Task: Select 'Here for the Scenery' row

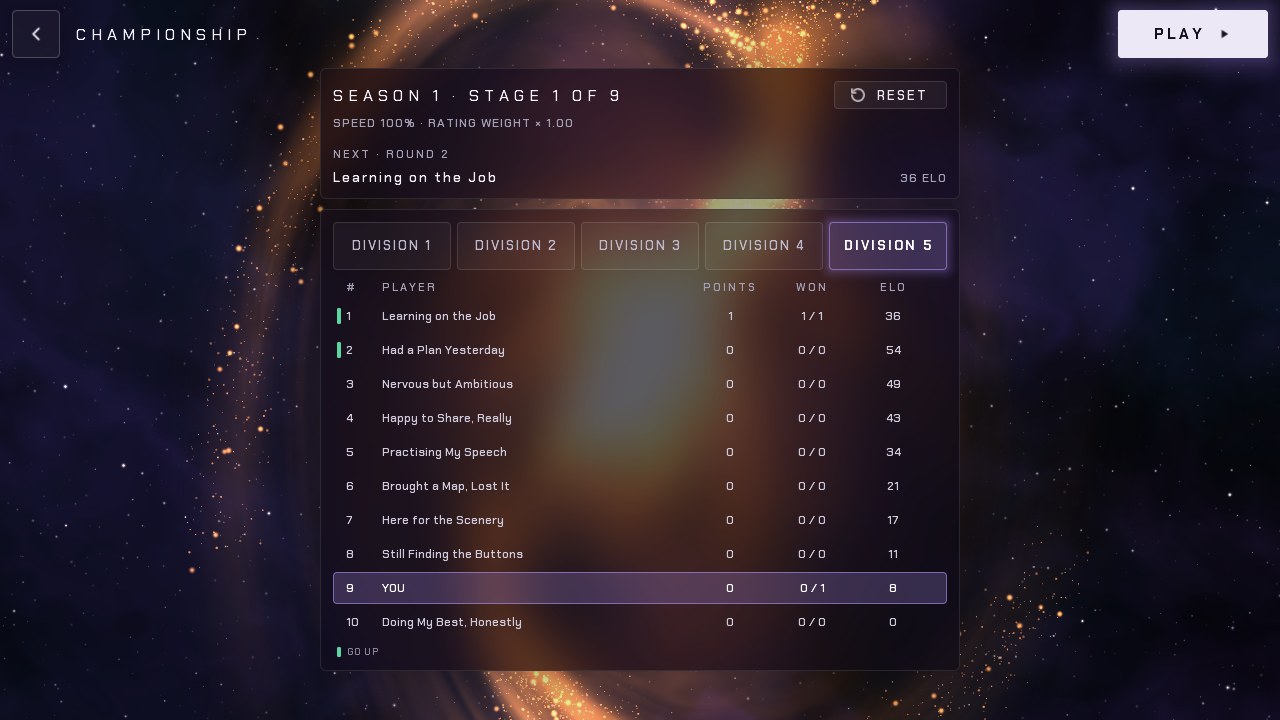Action: point(640,520)
